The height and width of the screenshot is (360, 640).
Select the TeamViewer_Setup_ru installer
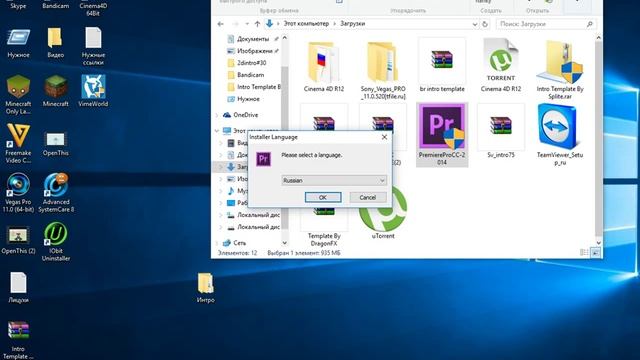click(560, 135)
